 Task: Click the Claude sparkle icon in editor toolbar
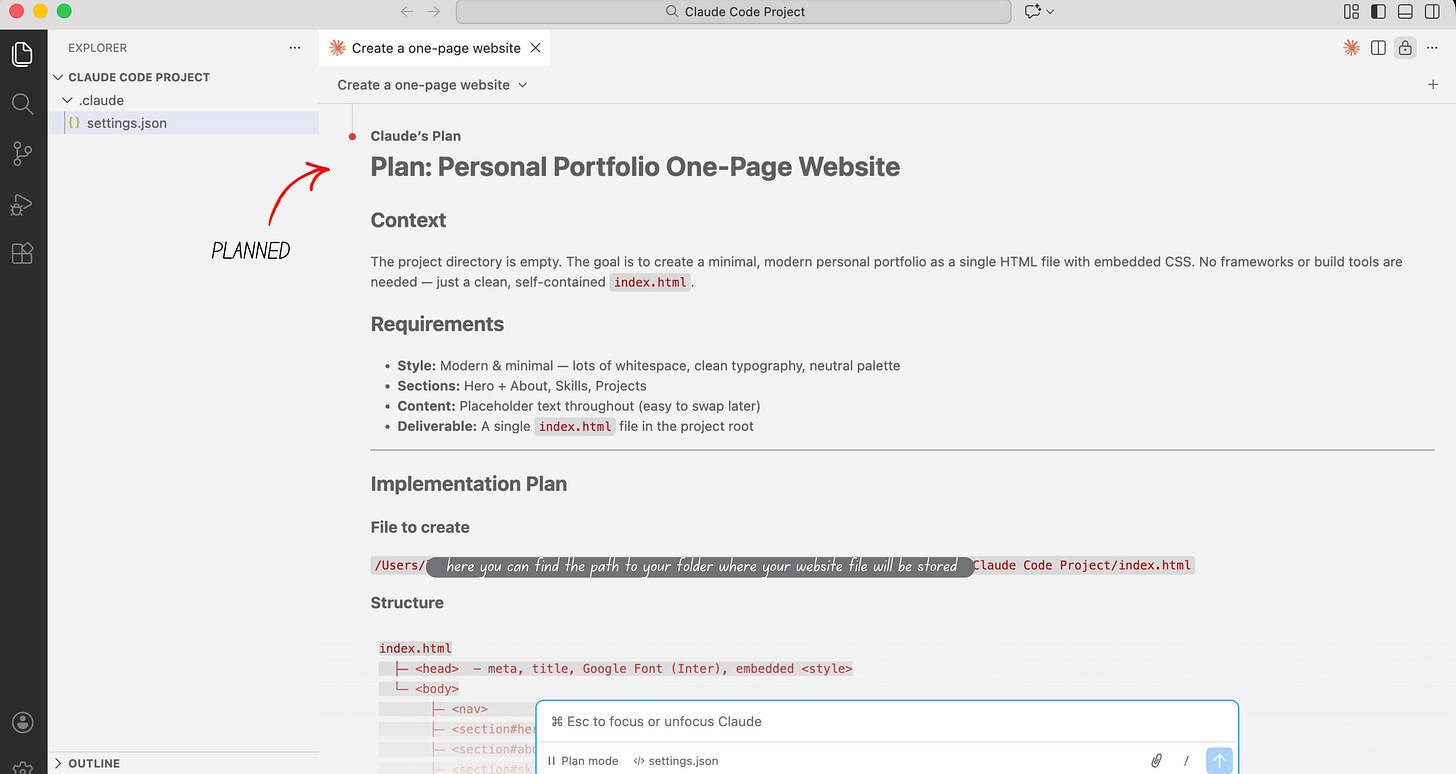[x=1351, y=47]
